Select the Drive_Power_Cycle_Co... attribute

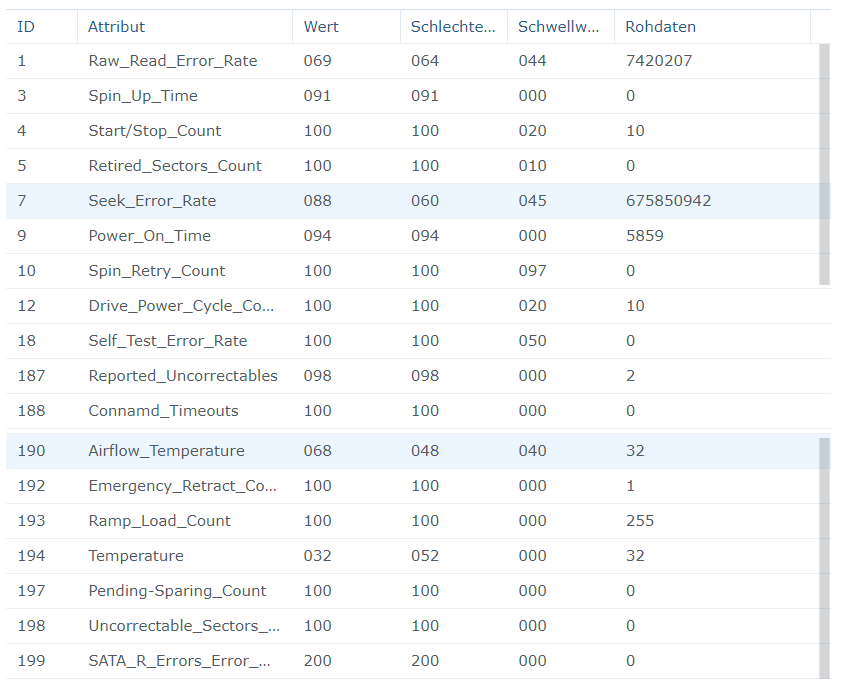pos(181,306)
